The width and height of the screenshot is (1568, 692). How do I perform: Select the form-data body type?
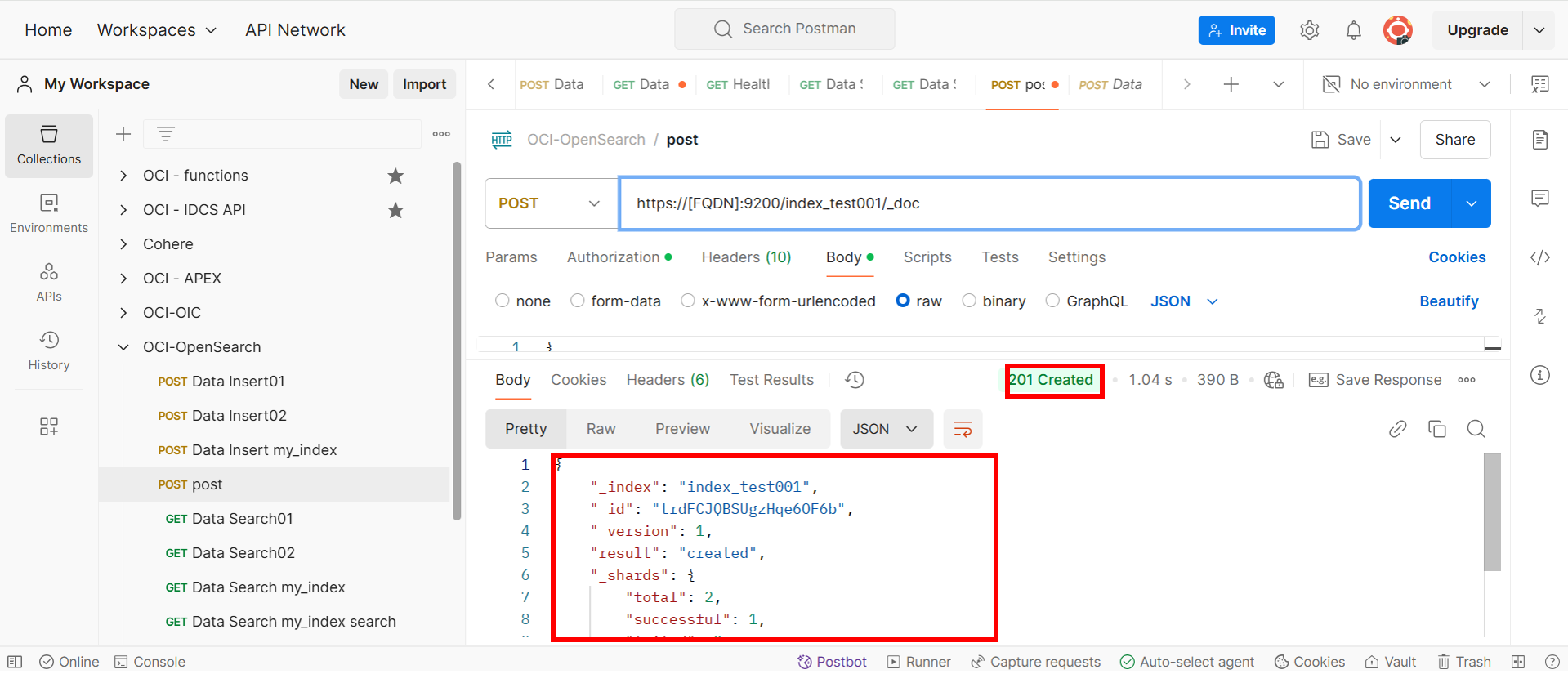pos(578,301)
